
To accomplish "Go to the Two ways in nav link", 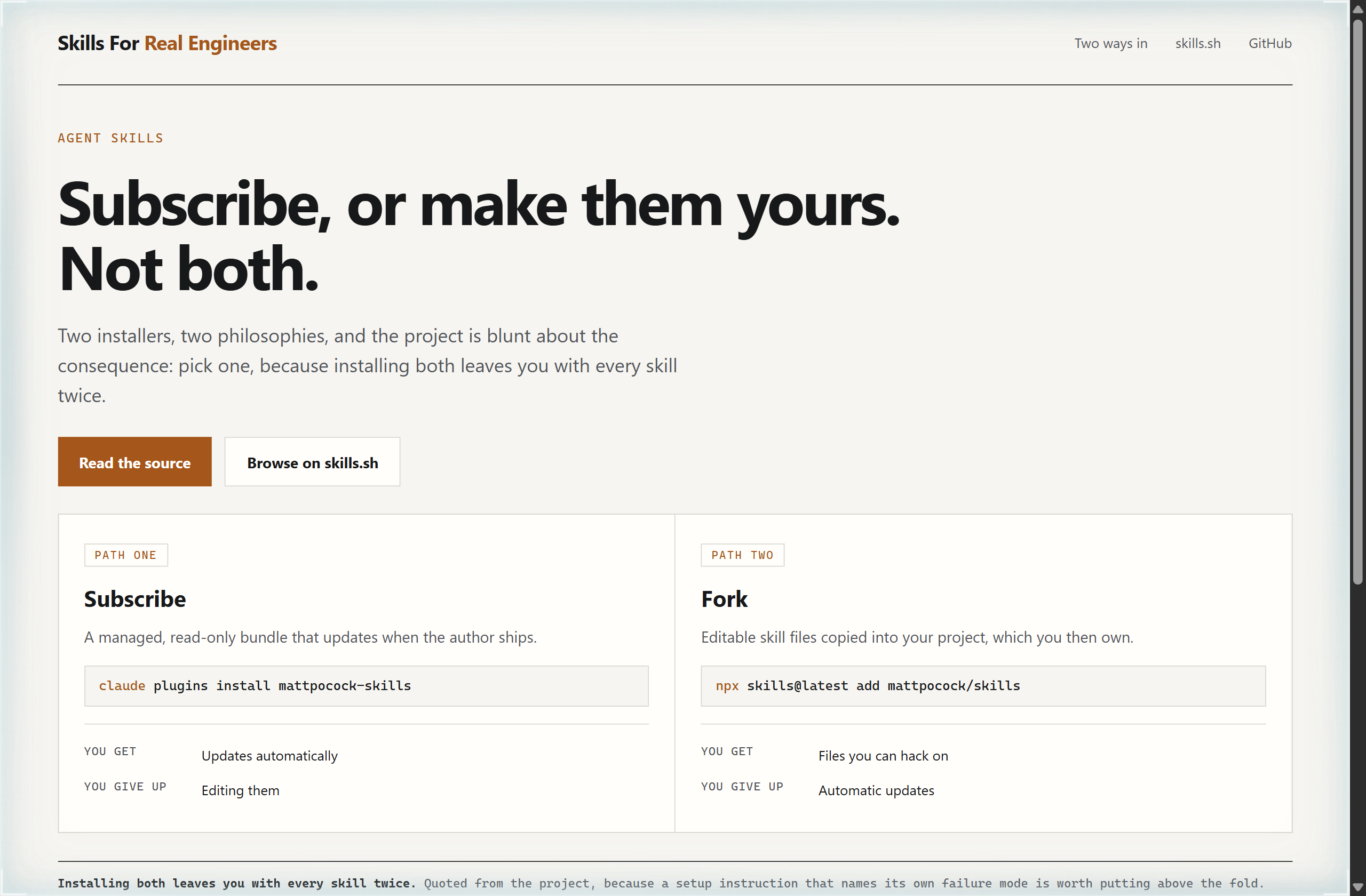I will (1110, 44).
